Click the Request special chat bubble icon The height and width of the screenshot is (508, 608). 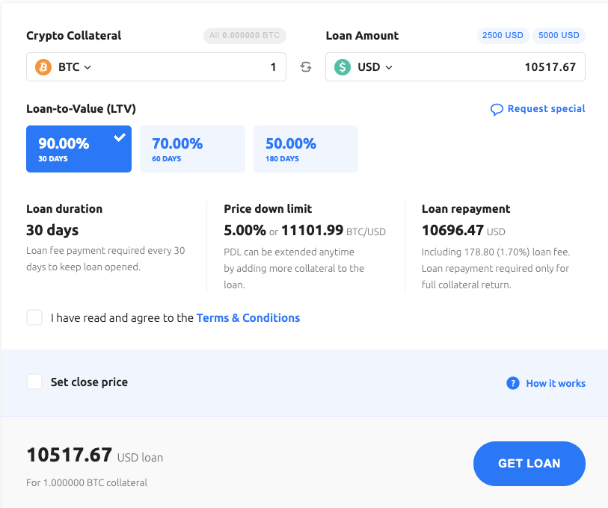pyautogui.click(x=497, y=109)
